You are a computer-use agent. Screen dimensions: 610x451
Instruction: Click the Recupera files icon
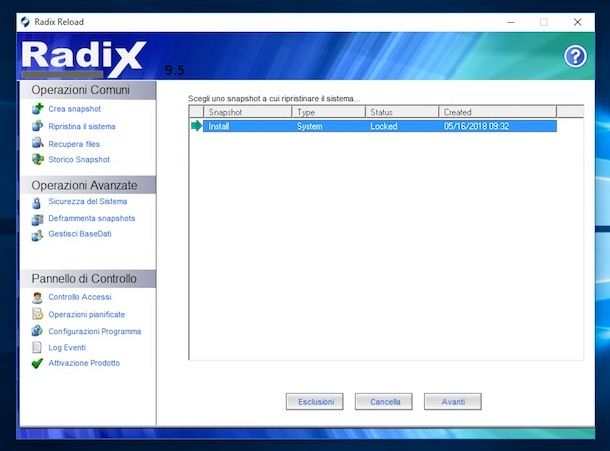click(x=38, y=143)
